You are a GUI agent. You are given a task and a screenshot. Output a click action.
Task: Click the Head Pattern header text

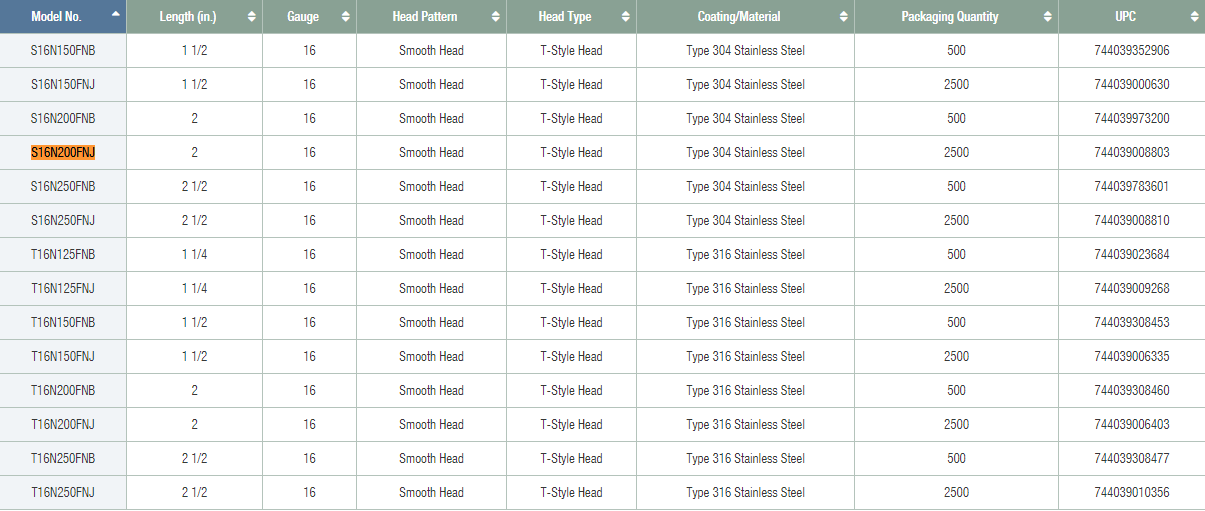point(425,17)
